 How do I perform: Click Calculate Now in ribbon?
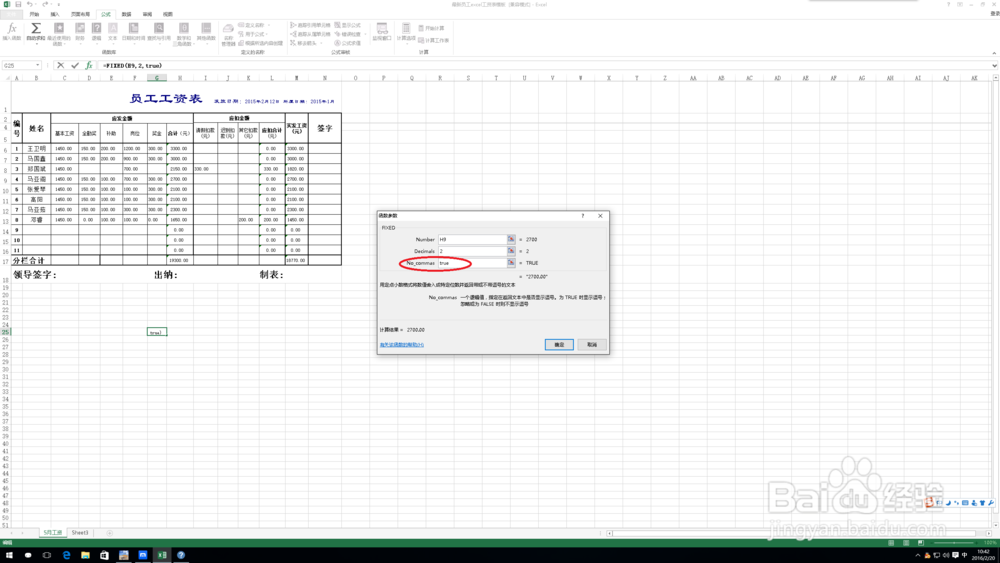pos(432,28)
